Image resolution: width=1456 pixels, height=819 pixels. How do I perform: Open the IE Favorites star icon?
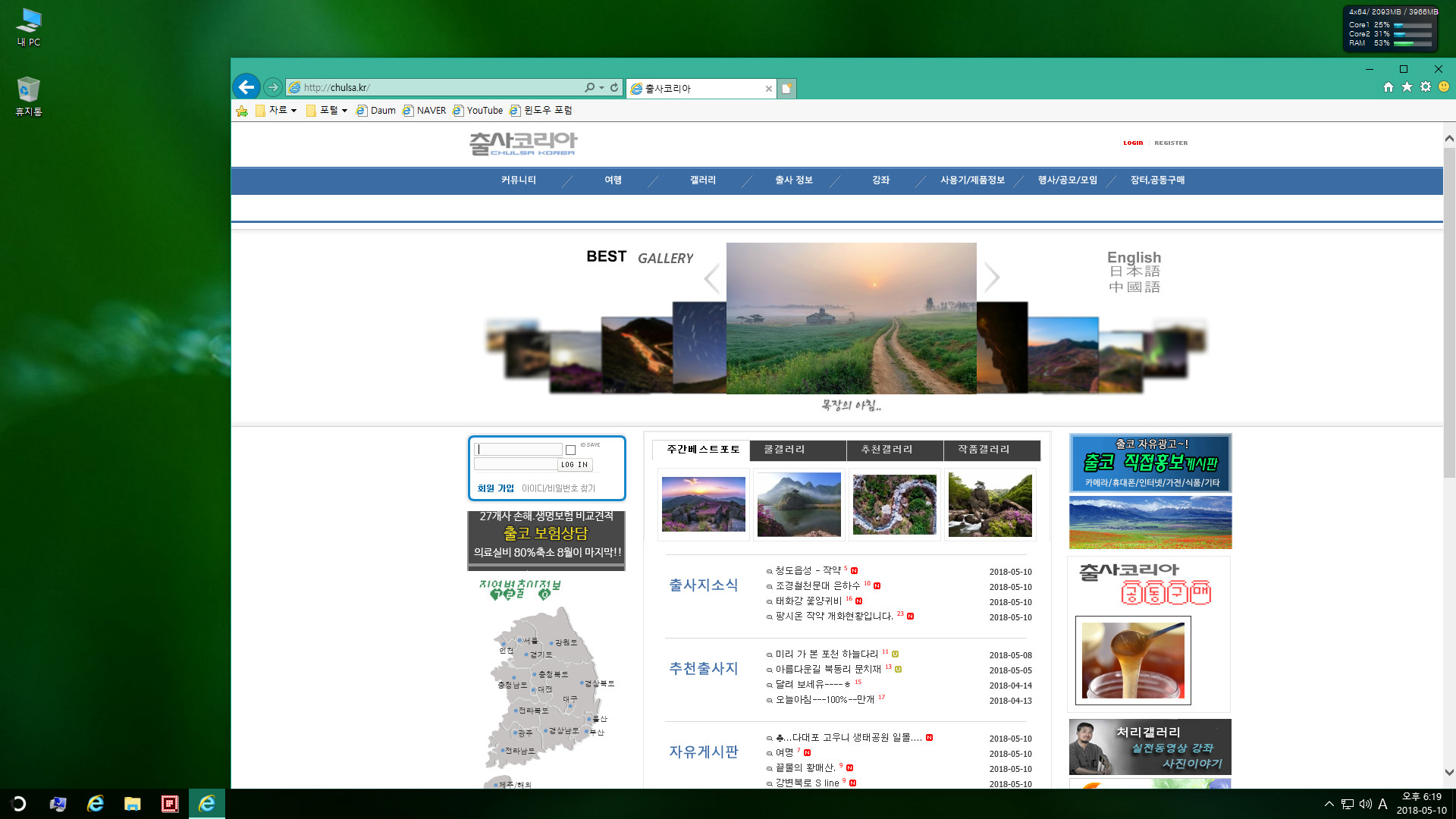pos(1407,87)
